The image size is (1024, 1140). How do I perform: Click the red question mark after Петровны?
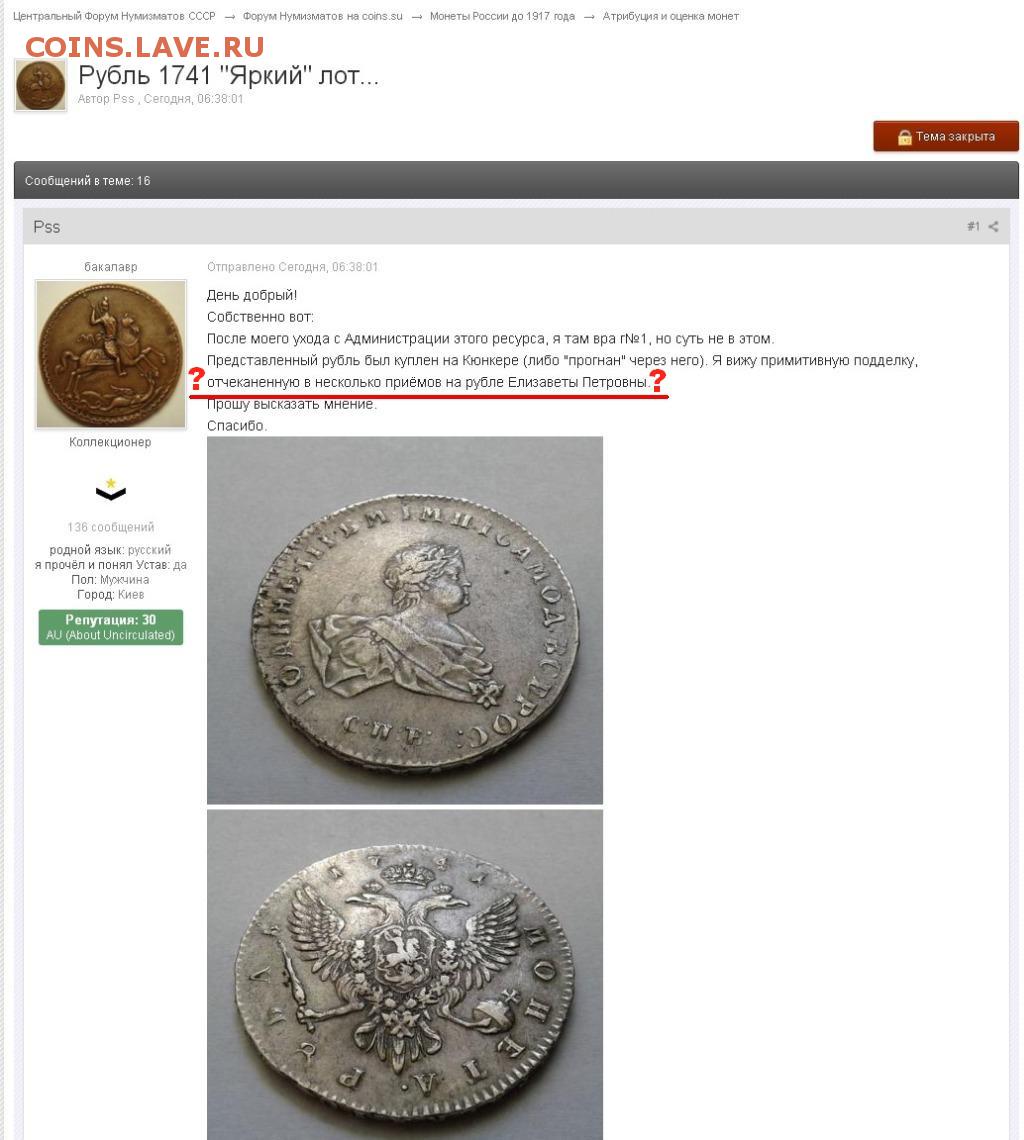pos(657,380)
